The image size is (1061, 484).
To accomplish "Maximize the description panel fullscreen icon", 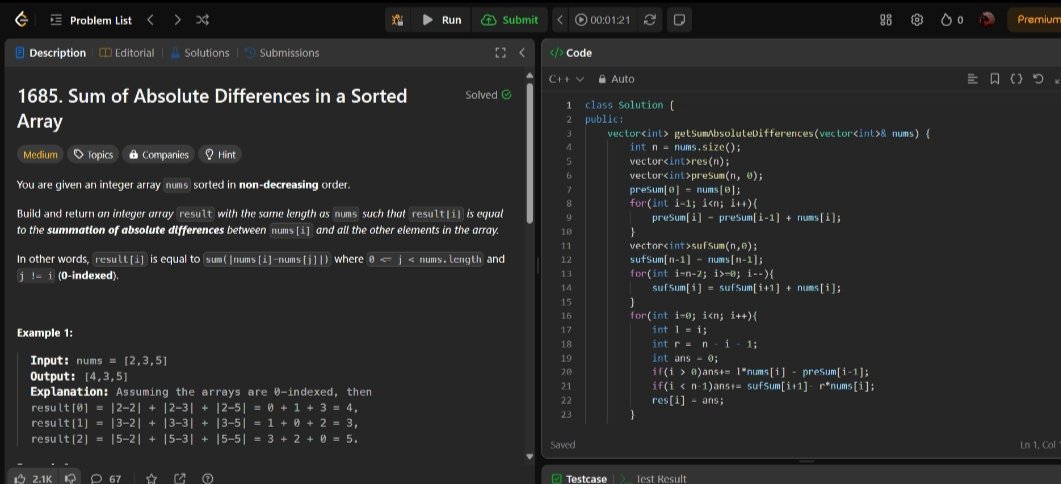I will click(x=501, y=53).
